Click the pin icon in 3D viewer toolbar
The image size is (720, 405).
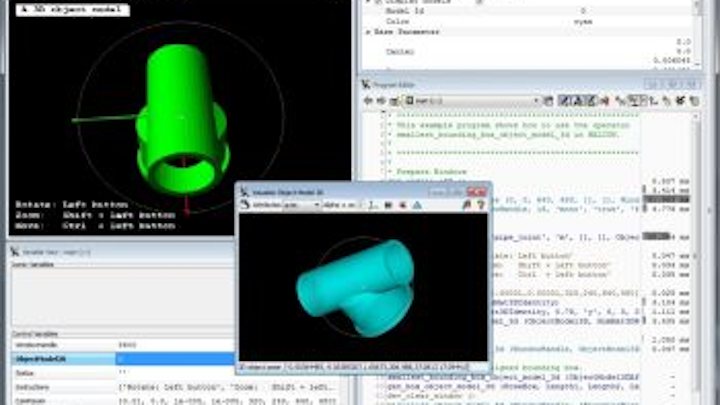pyautogui.click(x=467, y=205)
